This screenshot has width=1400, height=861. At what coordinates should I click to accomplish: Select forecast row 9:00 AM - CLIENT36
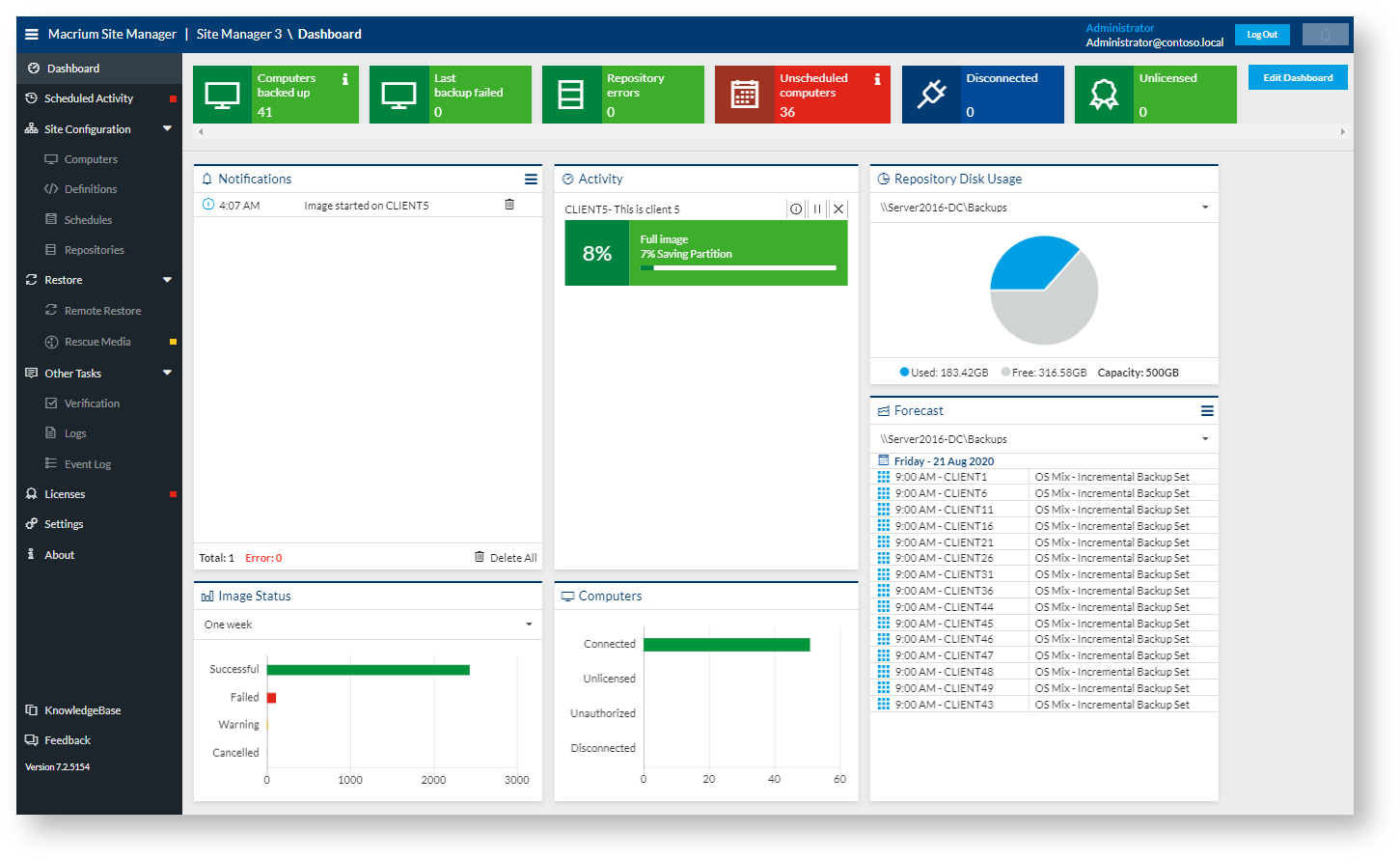[x=1044, y=591]
